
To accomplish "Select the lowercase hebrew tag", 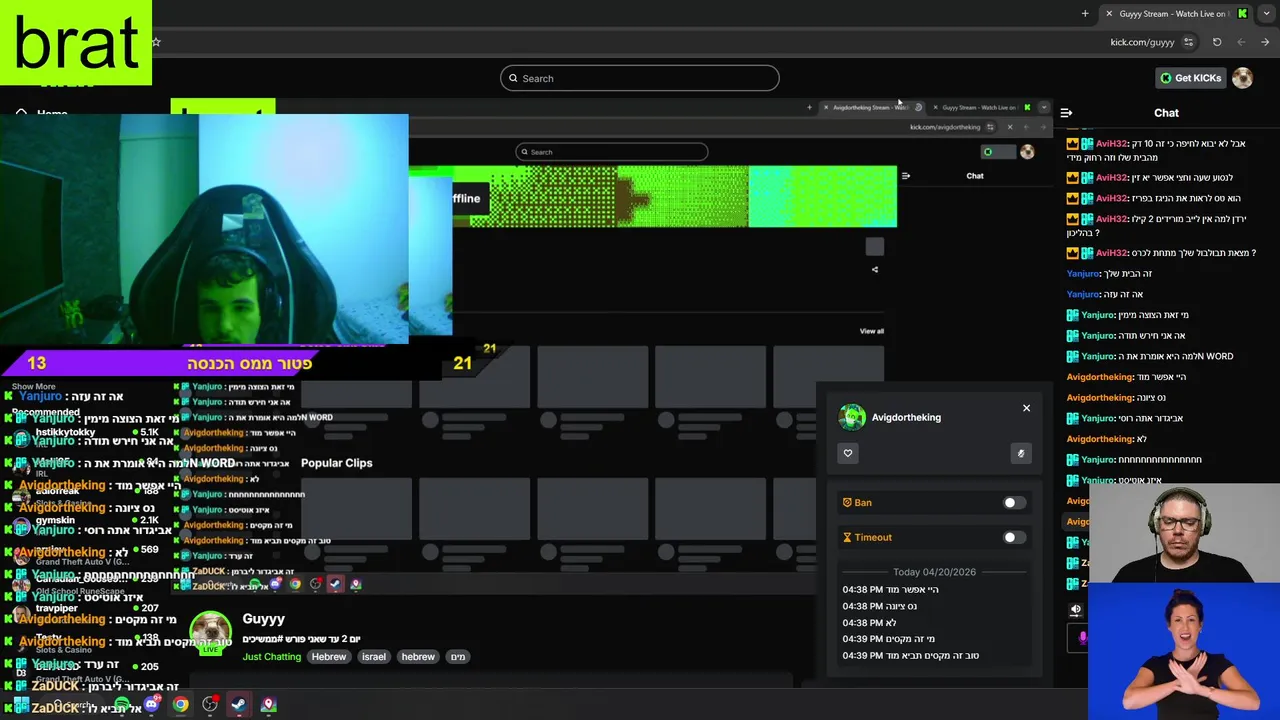I will [418, 657].
